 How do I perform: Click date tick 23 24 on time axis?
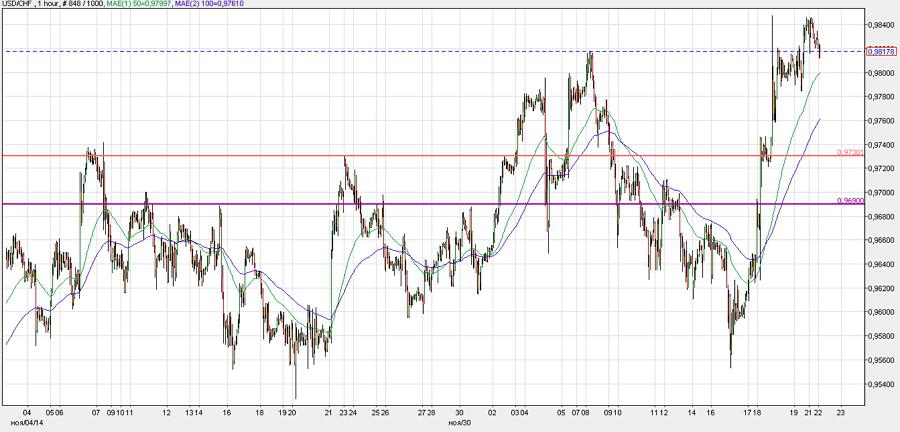348,412
